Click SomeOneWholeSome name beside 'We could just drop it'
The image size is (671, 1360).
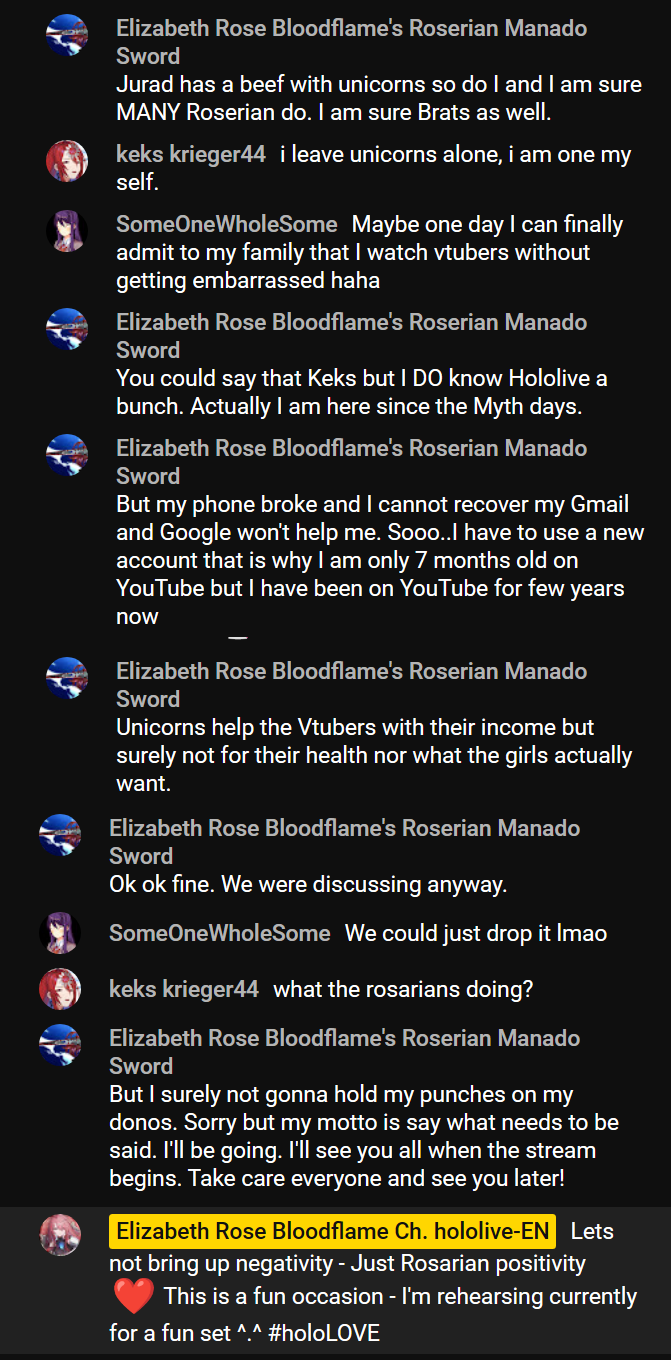coord(219,933)
